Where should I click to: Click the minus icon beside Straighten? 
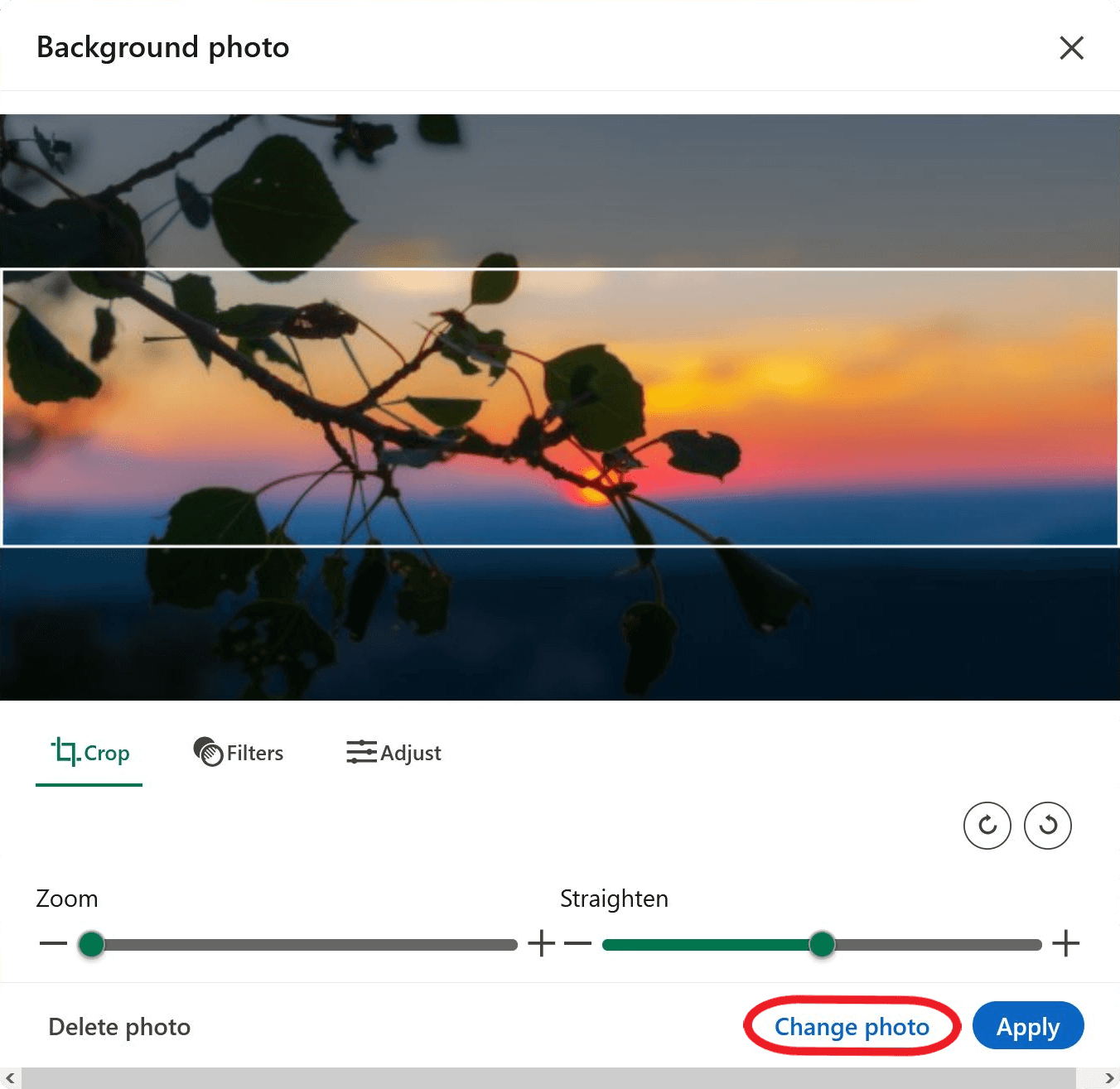578,943
